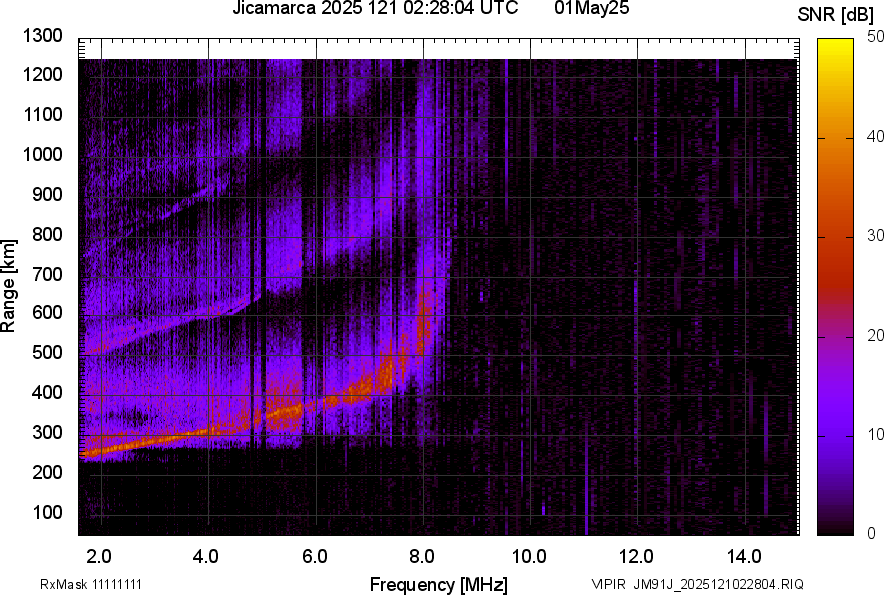Click the range axis label '1100'
The width and height of the screenshot is (884, 595).
(43, 114)
